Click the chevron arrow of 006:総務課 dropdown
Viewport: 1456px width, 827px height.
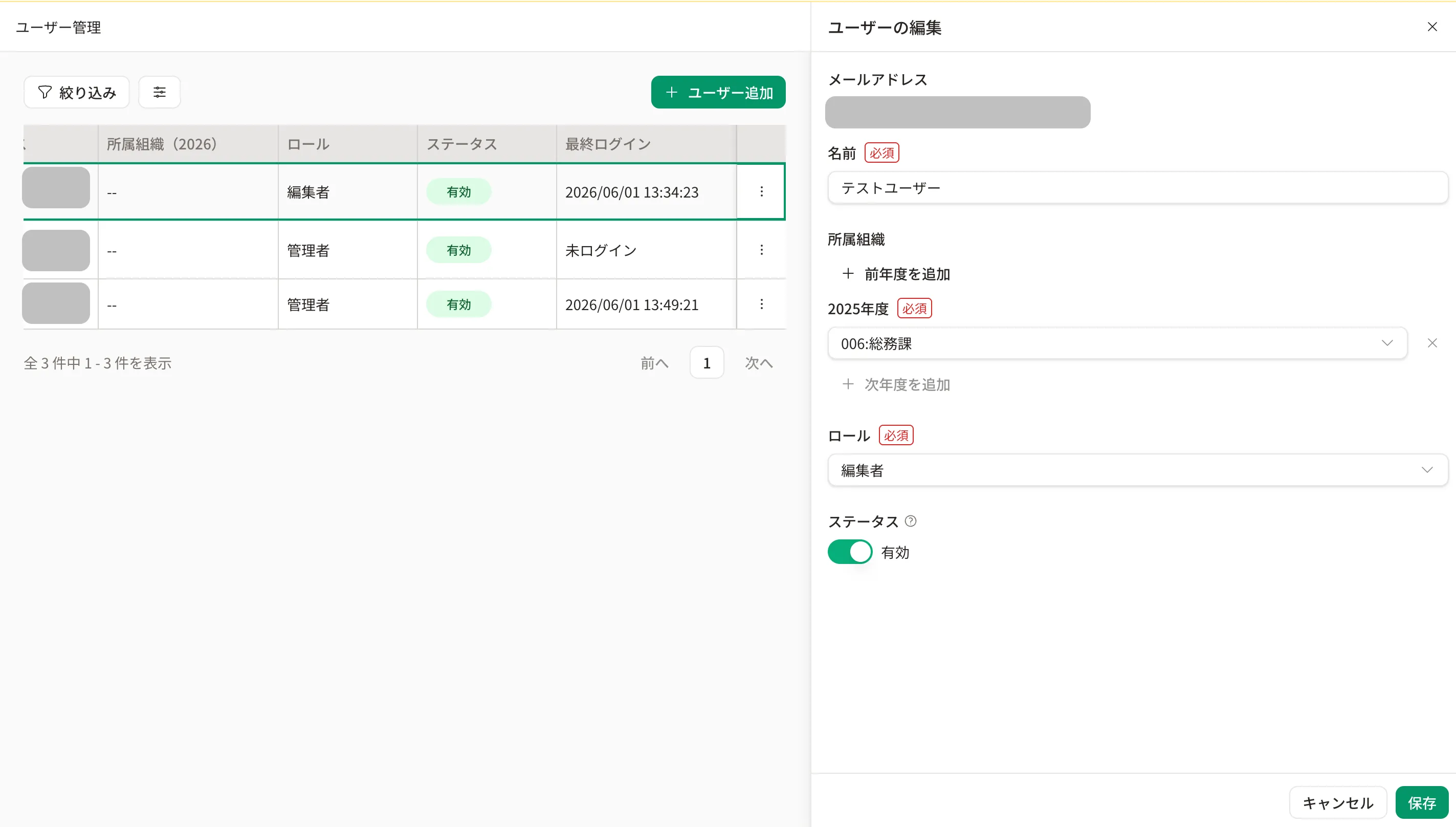point(1387,343)
